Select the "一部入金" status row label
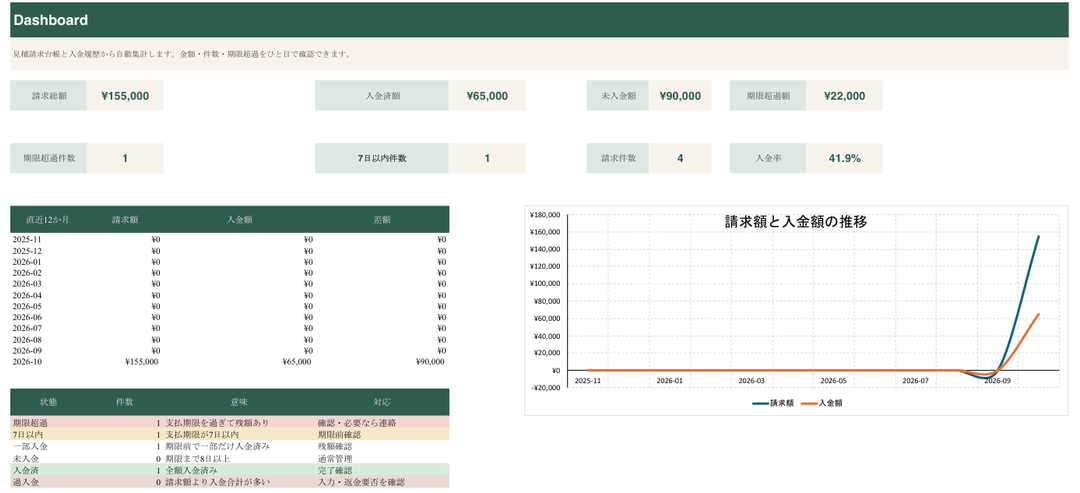This screenshot has height=493, width=1080. pos(30,446)
